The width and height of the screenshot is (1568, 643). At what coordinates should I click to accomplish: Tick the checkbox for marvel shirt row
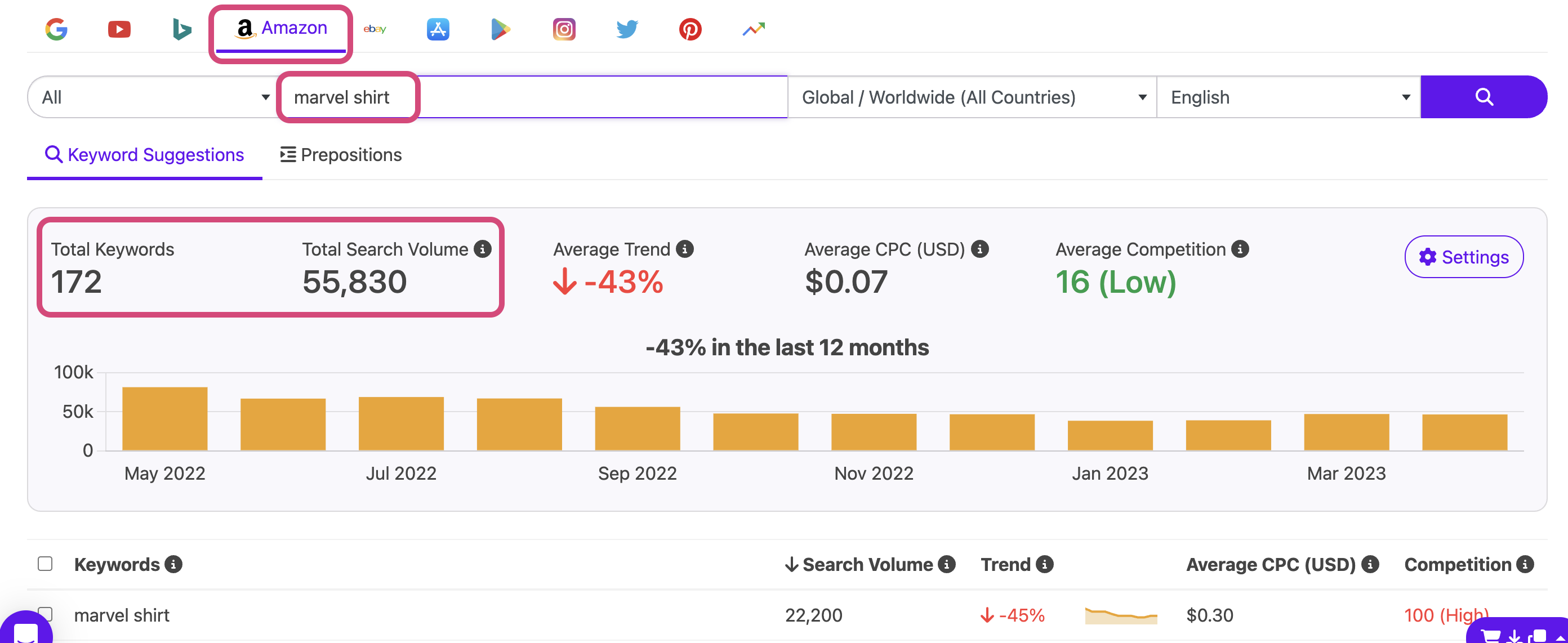[x=45, y=614]
